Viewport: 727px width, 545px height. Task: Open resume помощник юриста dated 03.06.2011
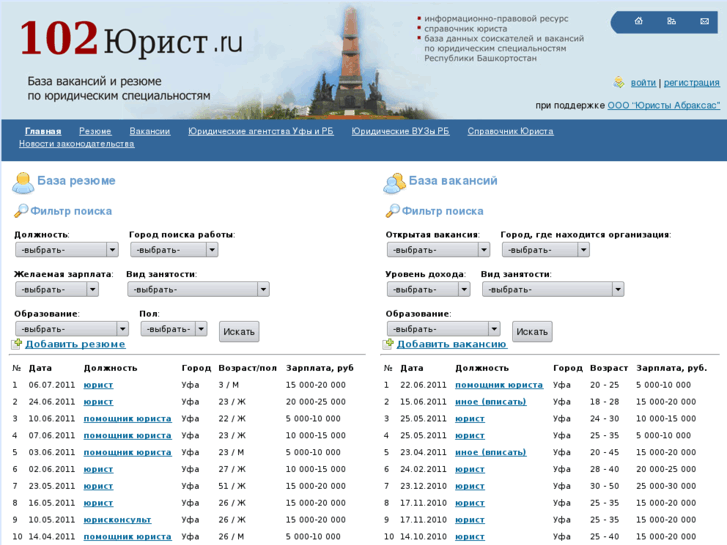(128, 452)
